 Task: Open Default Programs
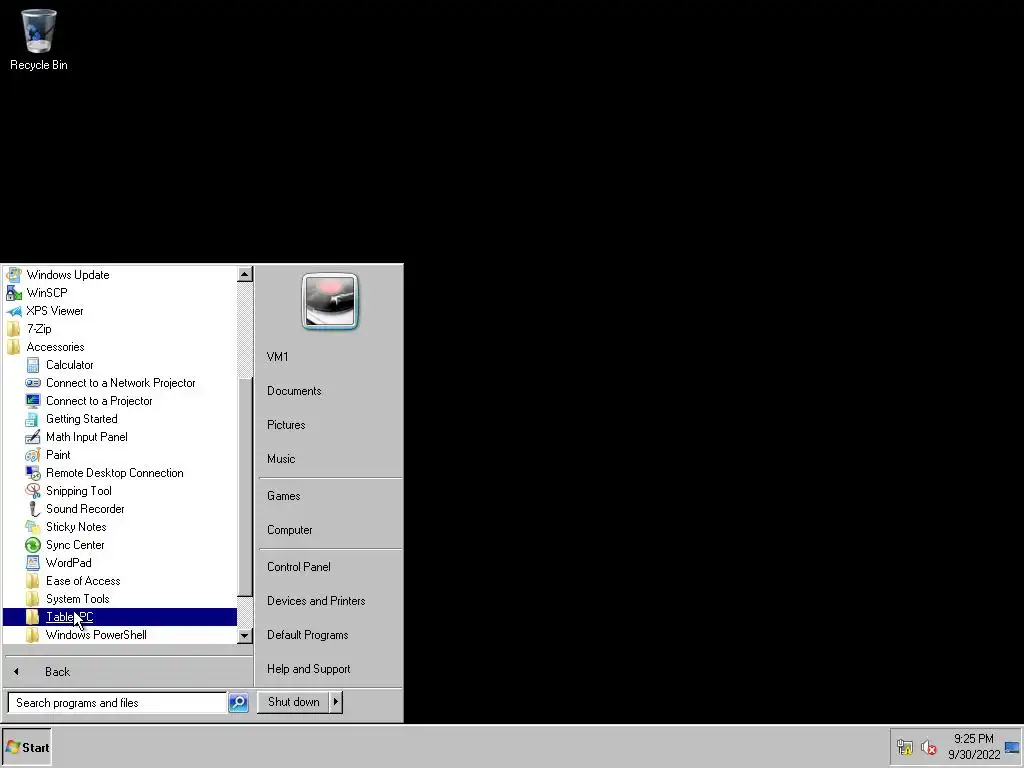[x=308, y=635]
